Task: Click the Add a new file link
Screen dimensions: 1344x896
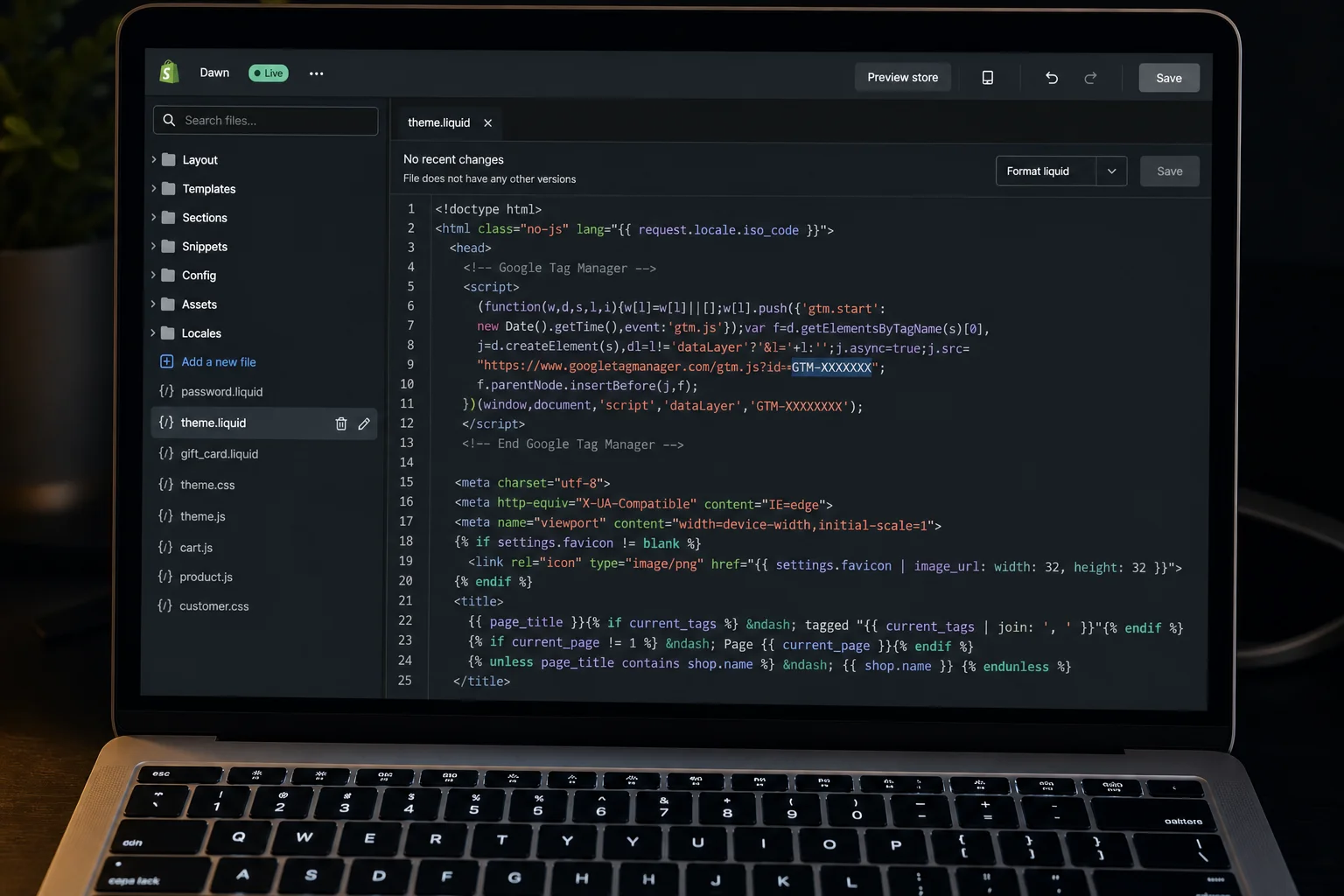Action: click(x=219, y=361)
